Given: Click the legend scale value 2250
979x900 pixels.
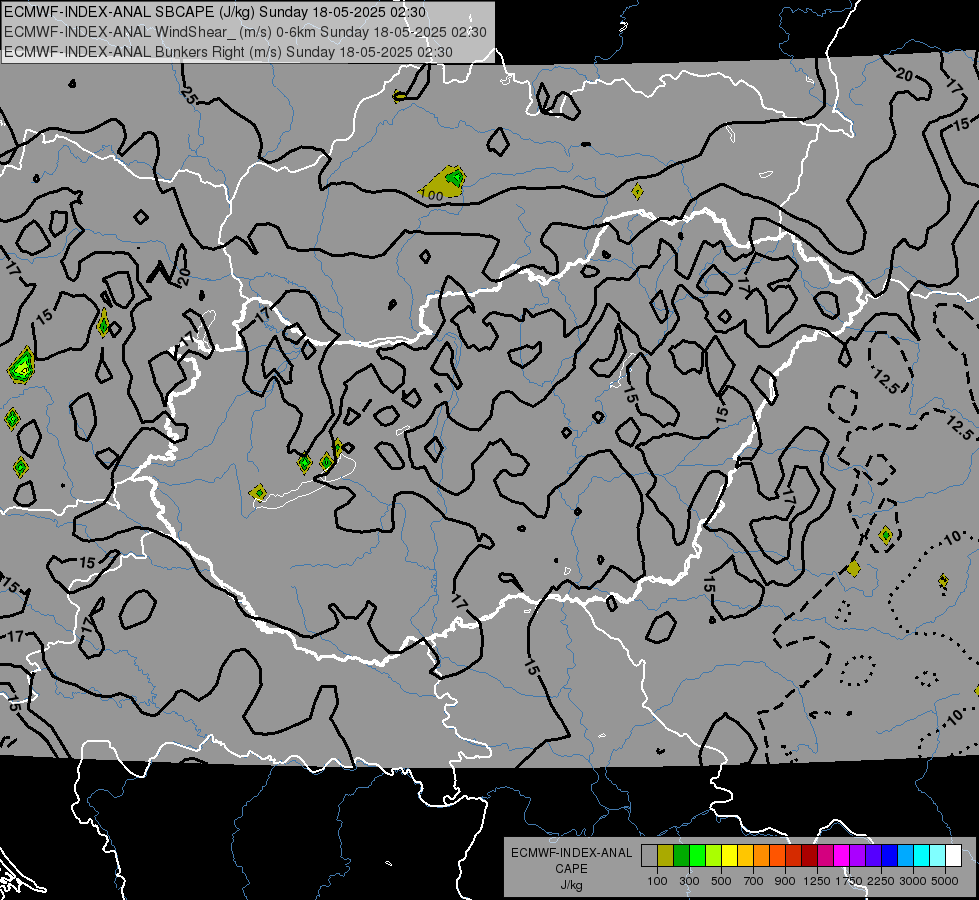Looking at the screenshot, I should [881, 881].
